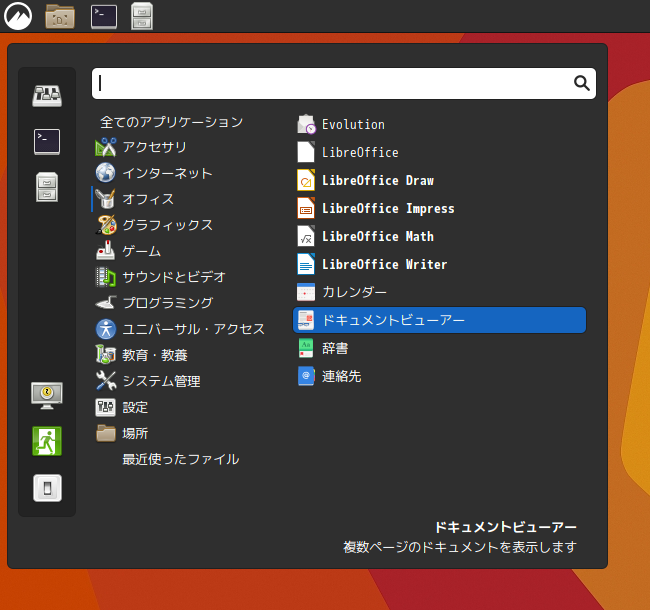Launch LibreOffice Impress

pyautogui.click(x=439, y=208)
